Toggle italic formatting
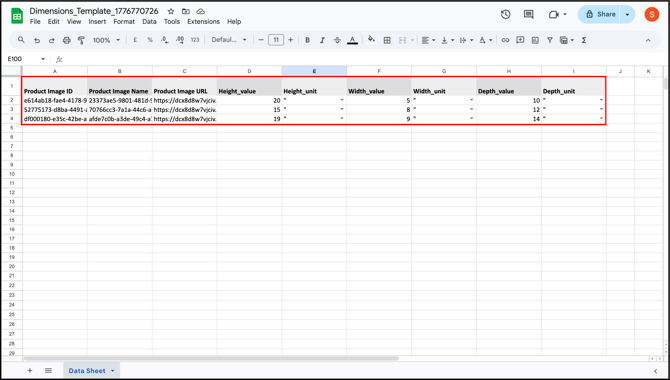670x380 pixels. tap(322, 40)
